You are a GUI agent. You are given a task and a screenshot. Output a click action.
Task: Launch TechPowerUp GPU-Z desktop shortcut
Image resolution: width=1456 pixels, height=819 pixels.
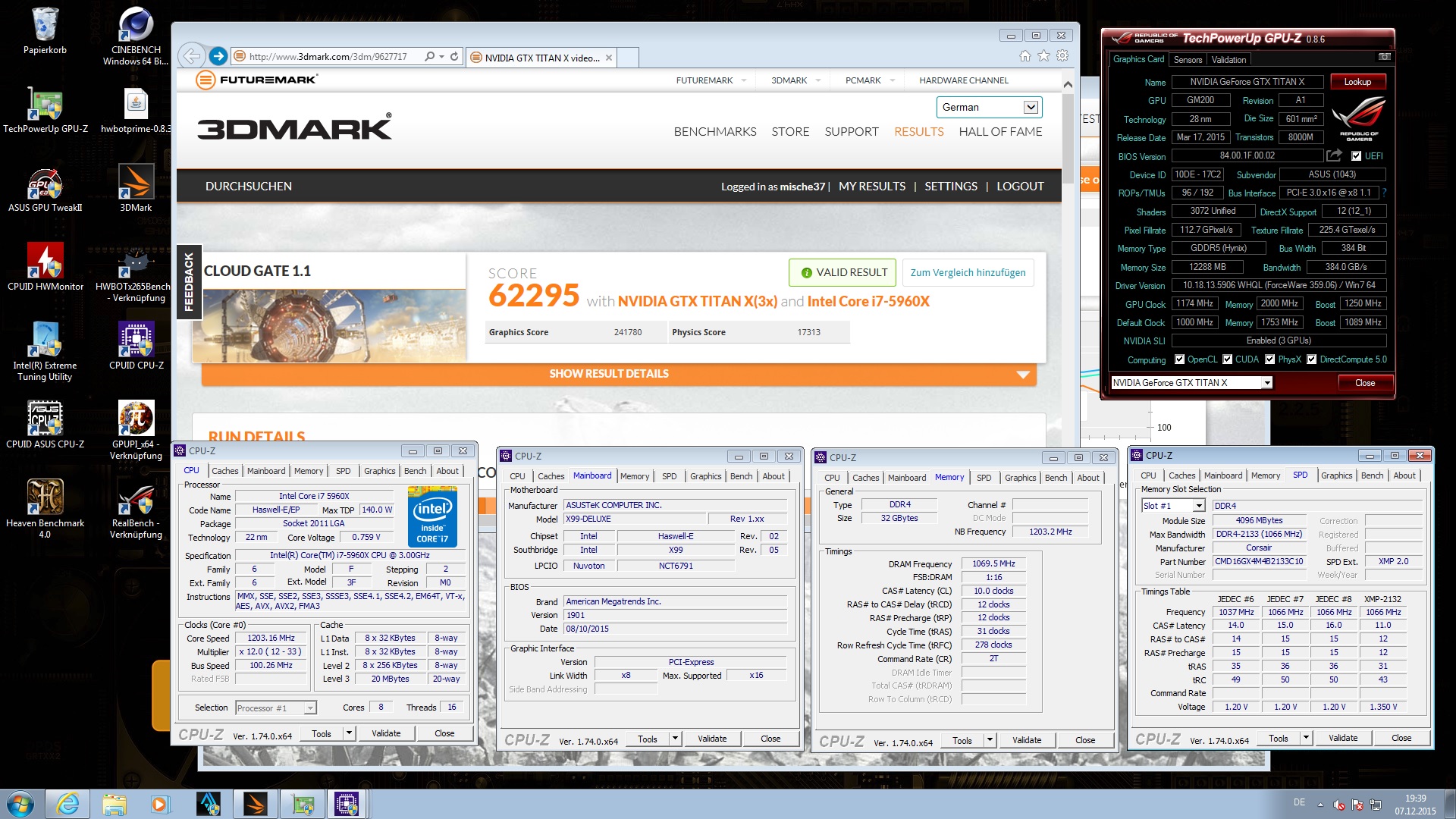point(45,110)
